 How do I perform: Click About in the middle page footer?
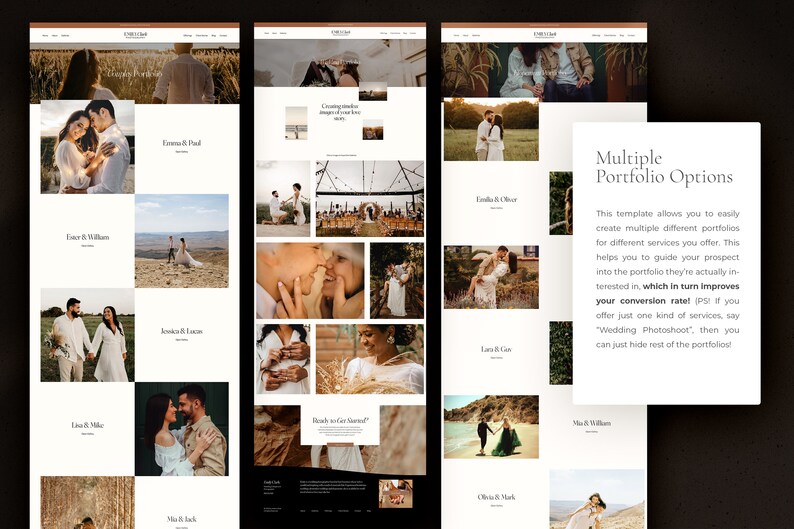(302, 511)
